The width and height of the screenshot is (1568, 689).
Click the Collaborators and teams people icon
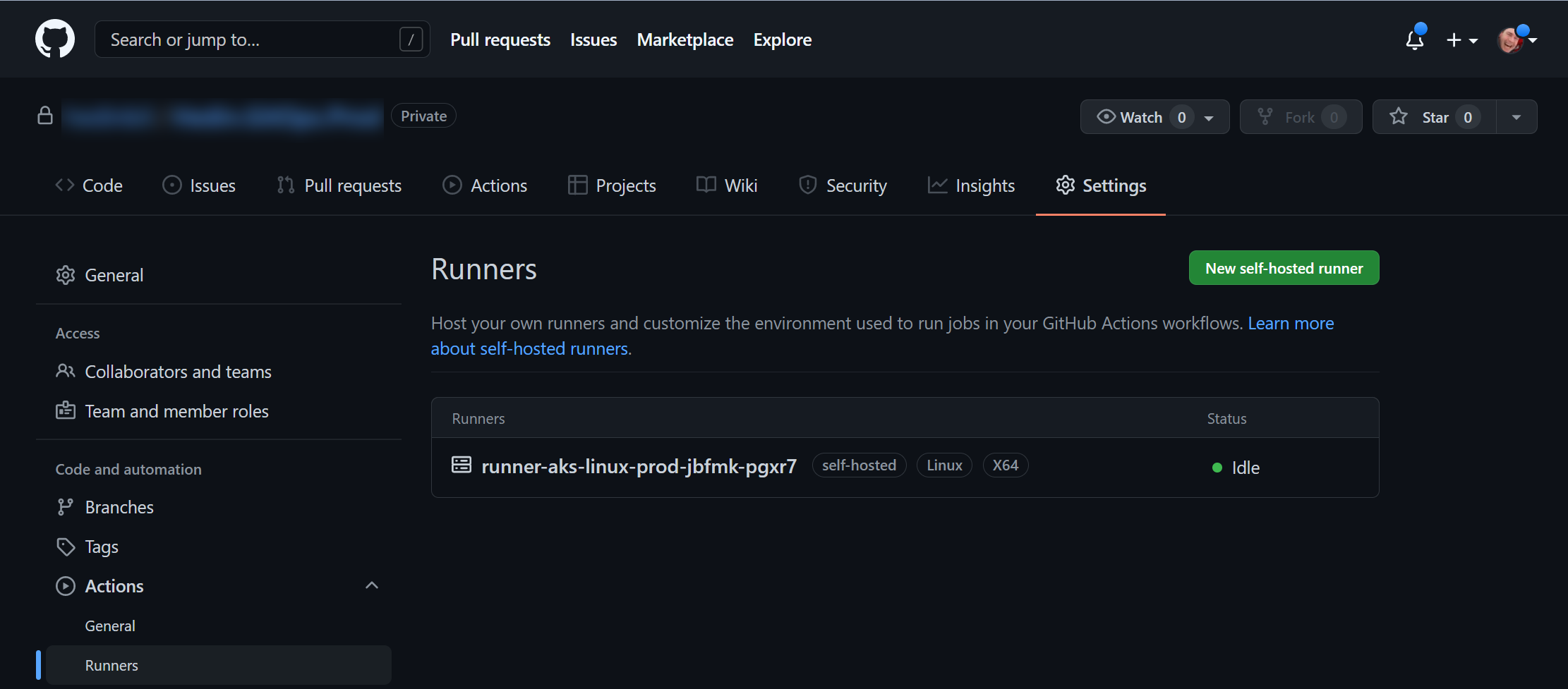[x=66, y=371]
